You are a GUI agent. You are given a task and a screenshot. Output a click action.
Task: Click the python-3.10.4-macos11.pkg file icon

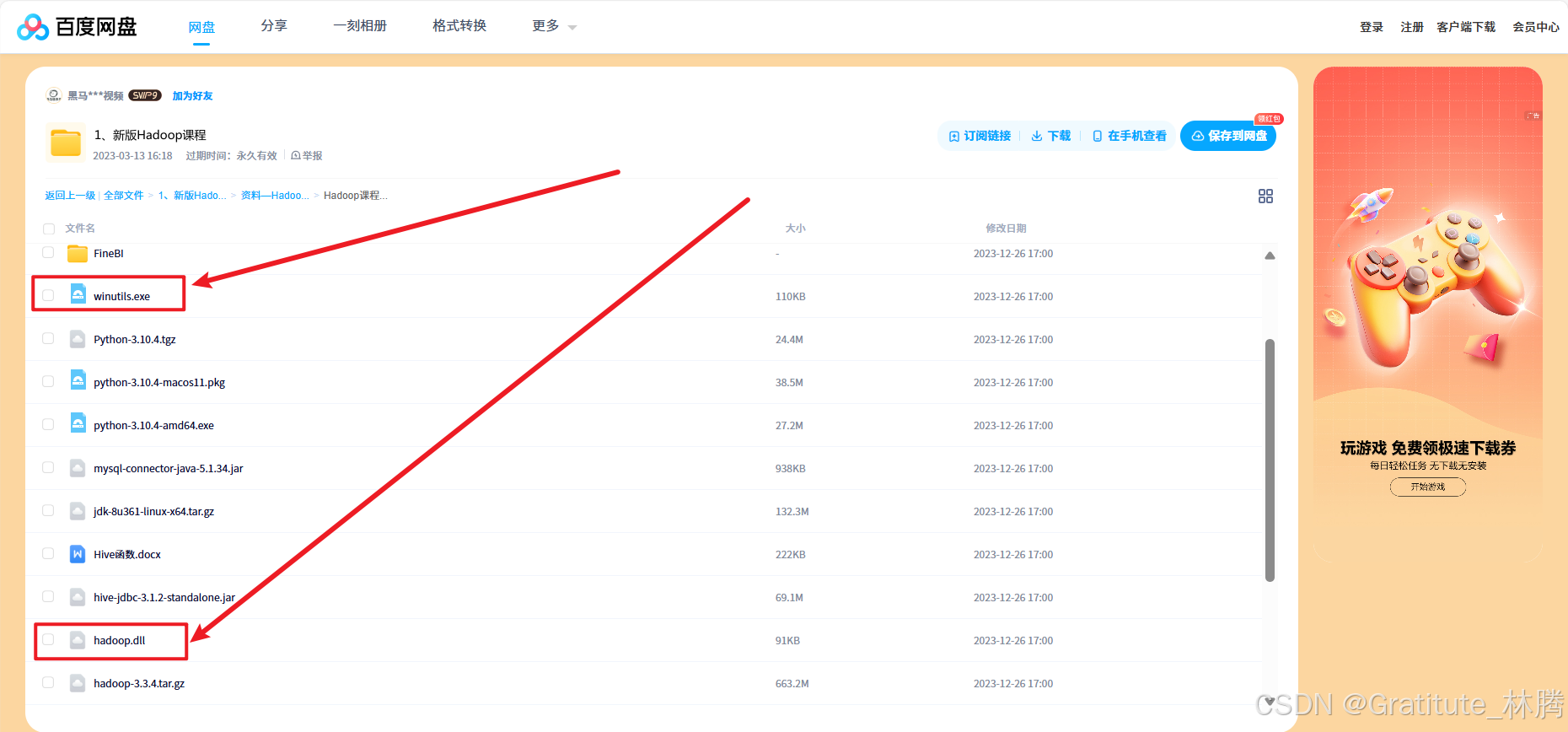click(x=78, y=381)
